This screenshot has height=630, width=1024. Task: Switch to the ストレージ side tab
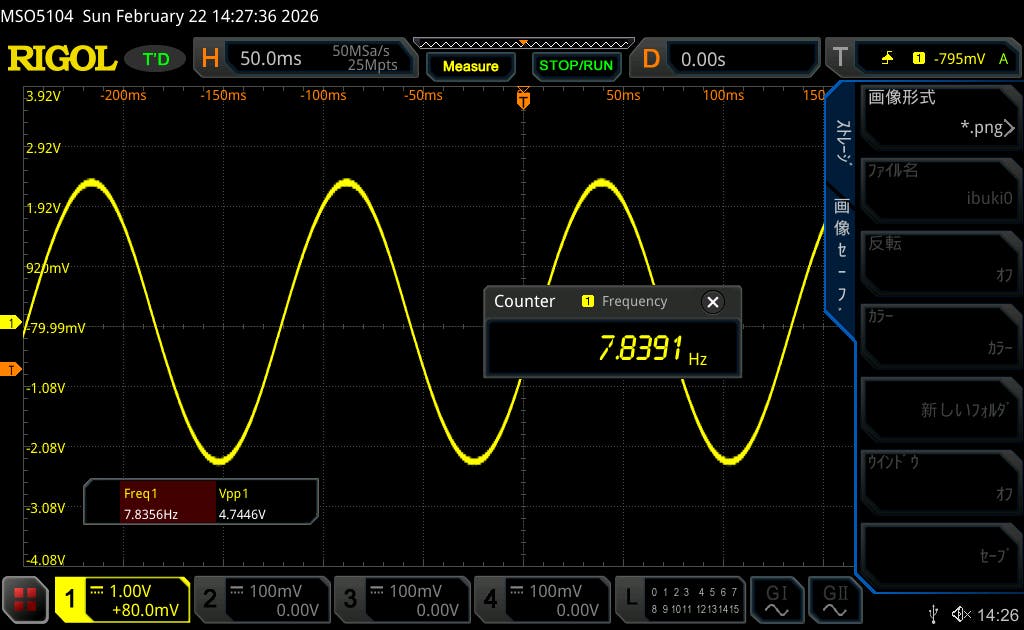coord(843,142)
